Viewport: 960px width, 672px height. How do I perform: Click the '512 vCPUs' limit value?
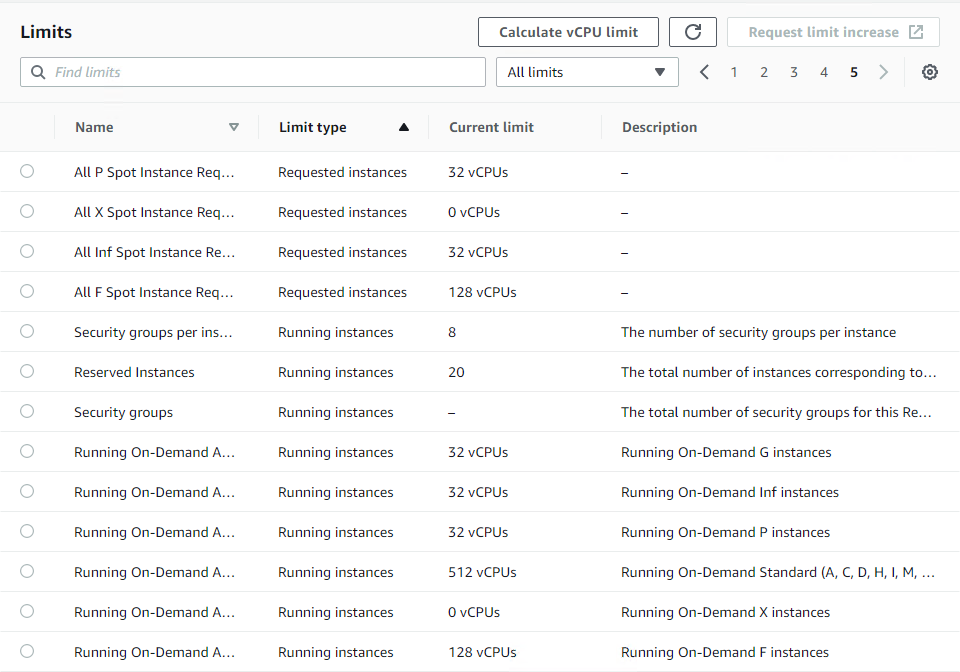482,572
